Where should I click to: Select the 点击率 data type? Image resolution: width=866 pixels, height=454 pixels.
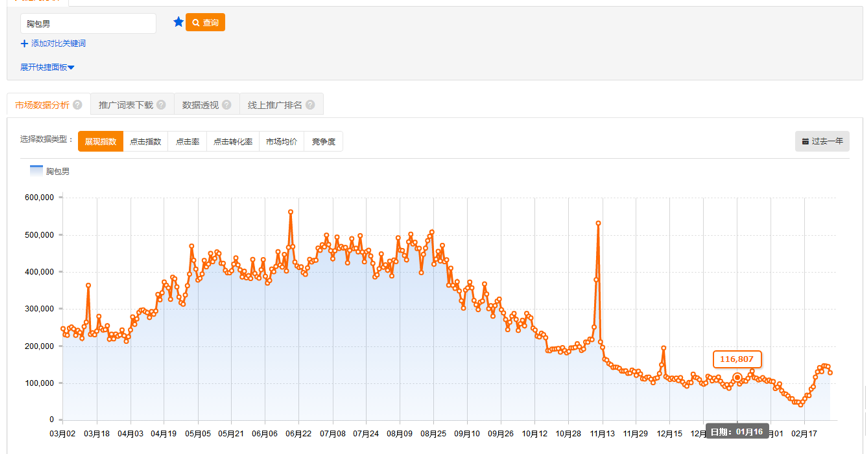click(187, 142)
